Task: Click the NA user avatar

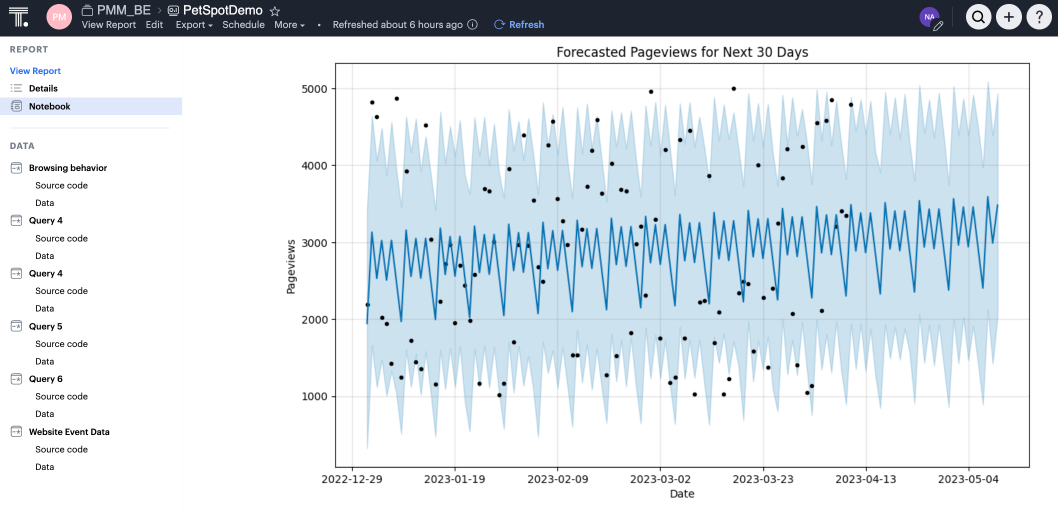Action: click(x=929, y=16)
